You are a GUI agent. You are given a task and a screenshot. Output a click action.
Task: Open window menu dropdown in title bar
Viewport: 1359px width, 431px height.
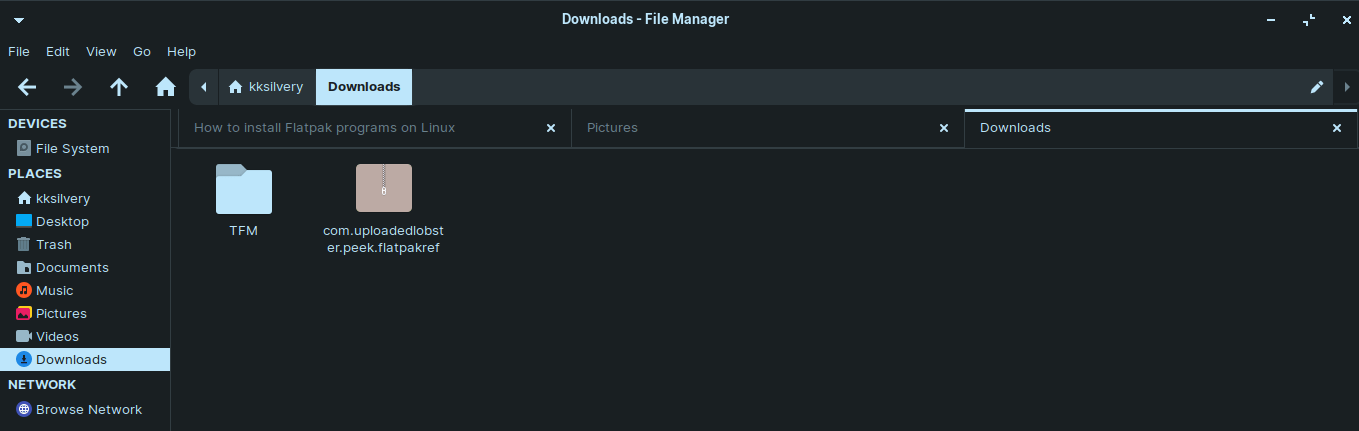click(18, 19)
